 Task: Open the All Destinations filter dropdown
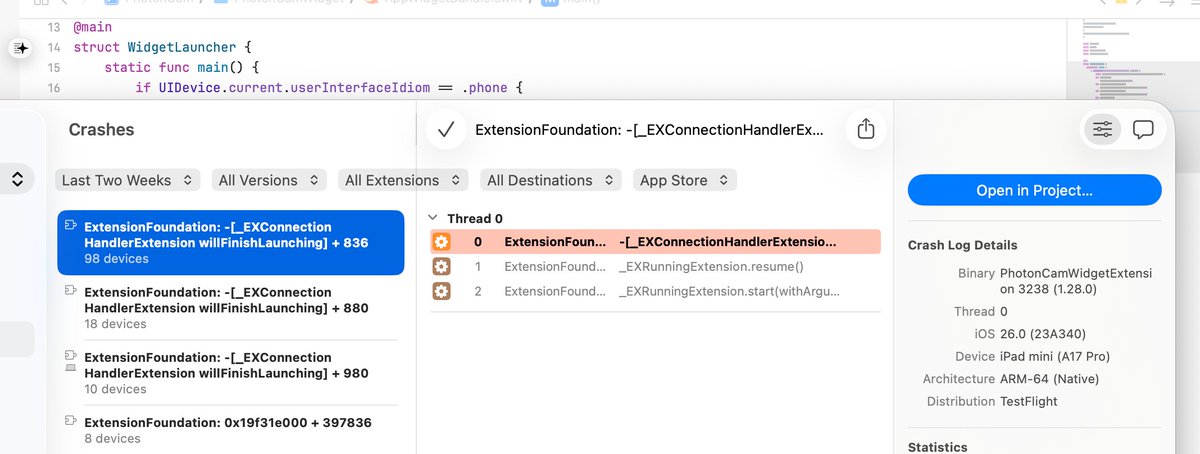(x=550, y=180)
